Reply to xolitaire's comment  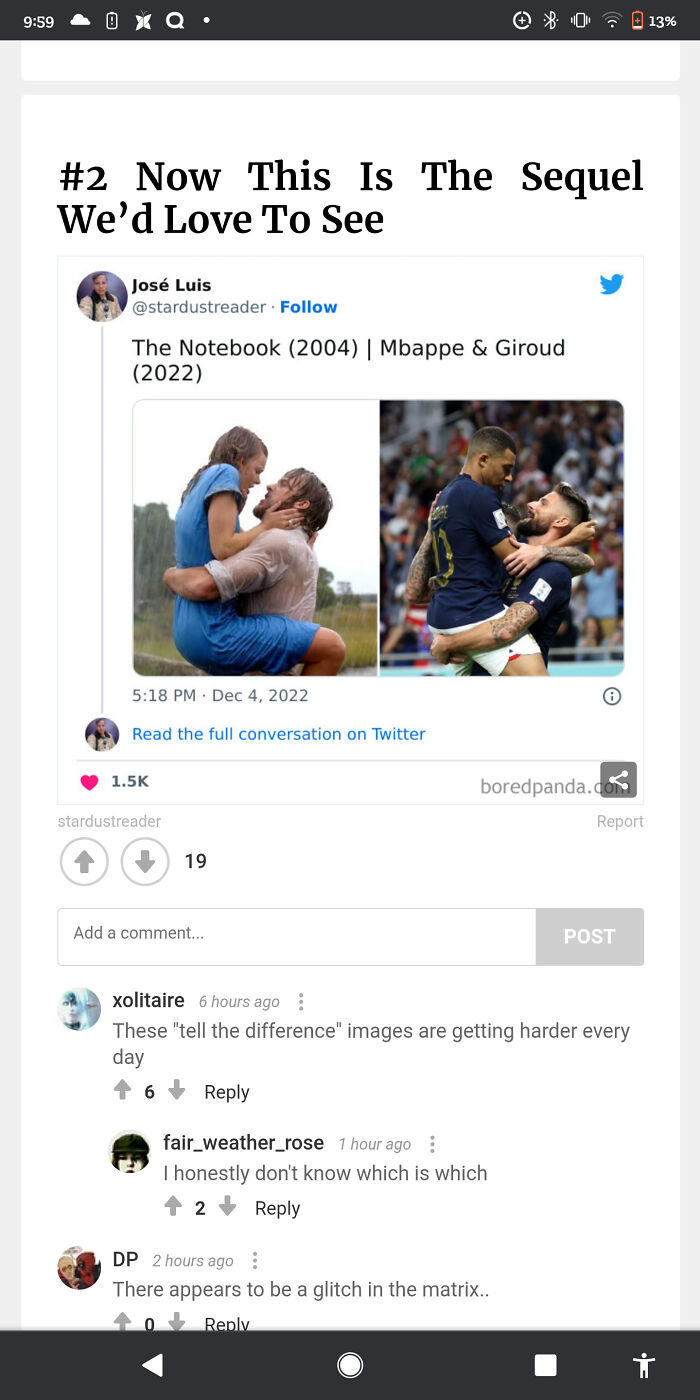227,1092
